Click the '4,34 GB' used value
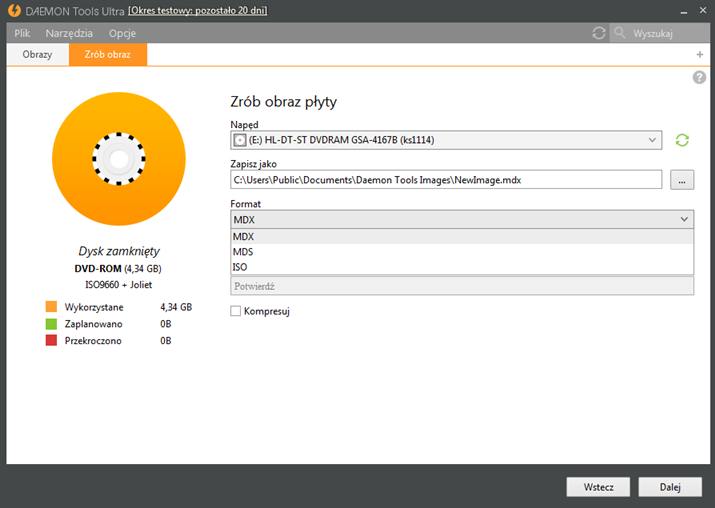Screen dimensions: 715x508 click(x=176, y=307)
